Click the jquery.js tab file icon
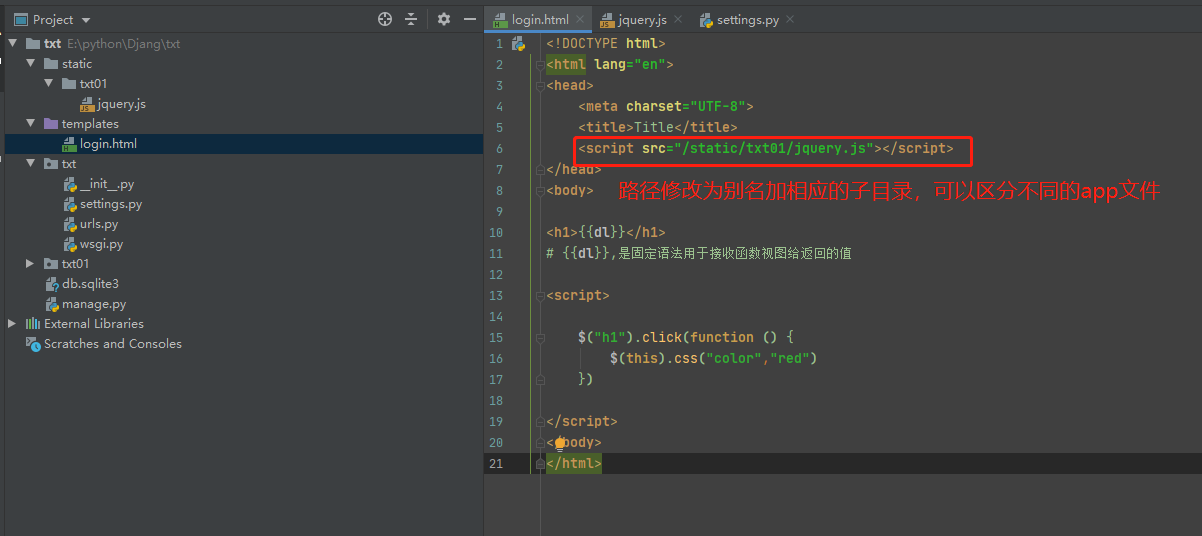 pyautogui.click(x=607, y=20)
